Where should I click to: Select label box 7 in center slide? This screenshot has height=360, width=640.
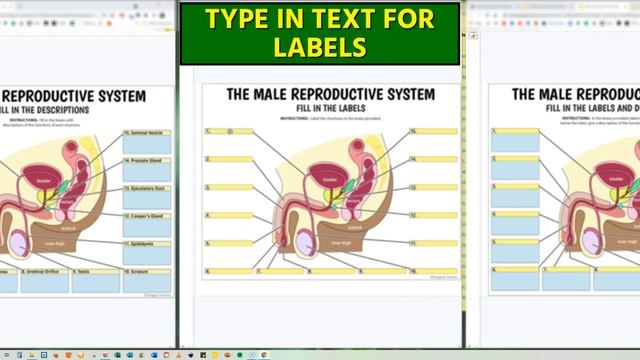(x=280, y=271)
